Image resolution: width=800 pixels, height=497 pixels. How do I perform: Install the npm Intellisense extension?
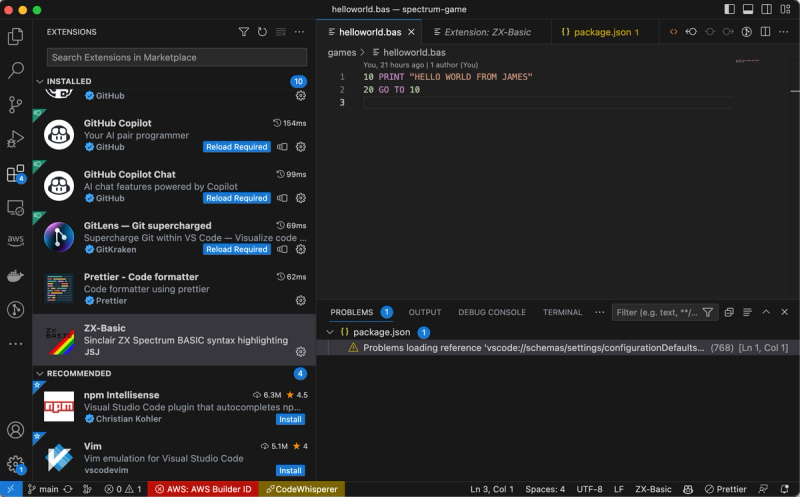pos(290,419)
